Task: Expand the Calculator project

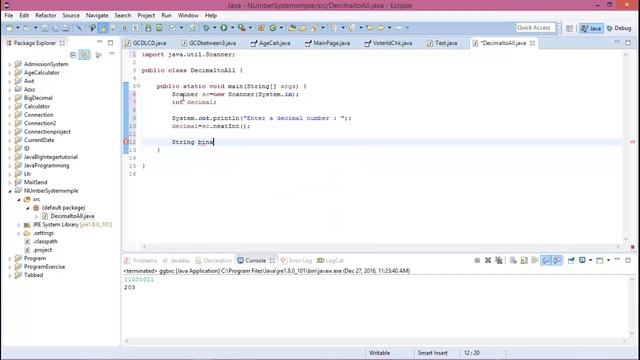Action: click(x=10, y=107)
